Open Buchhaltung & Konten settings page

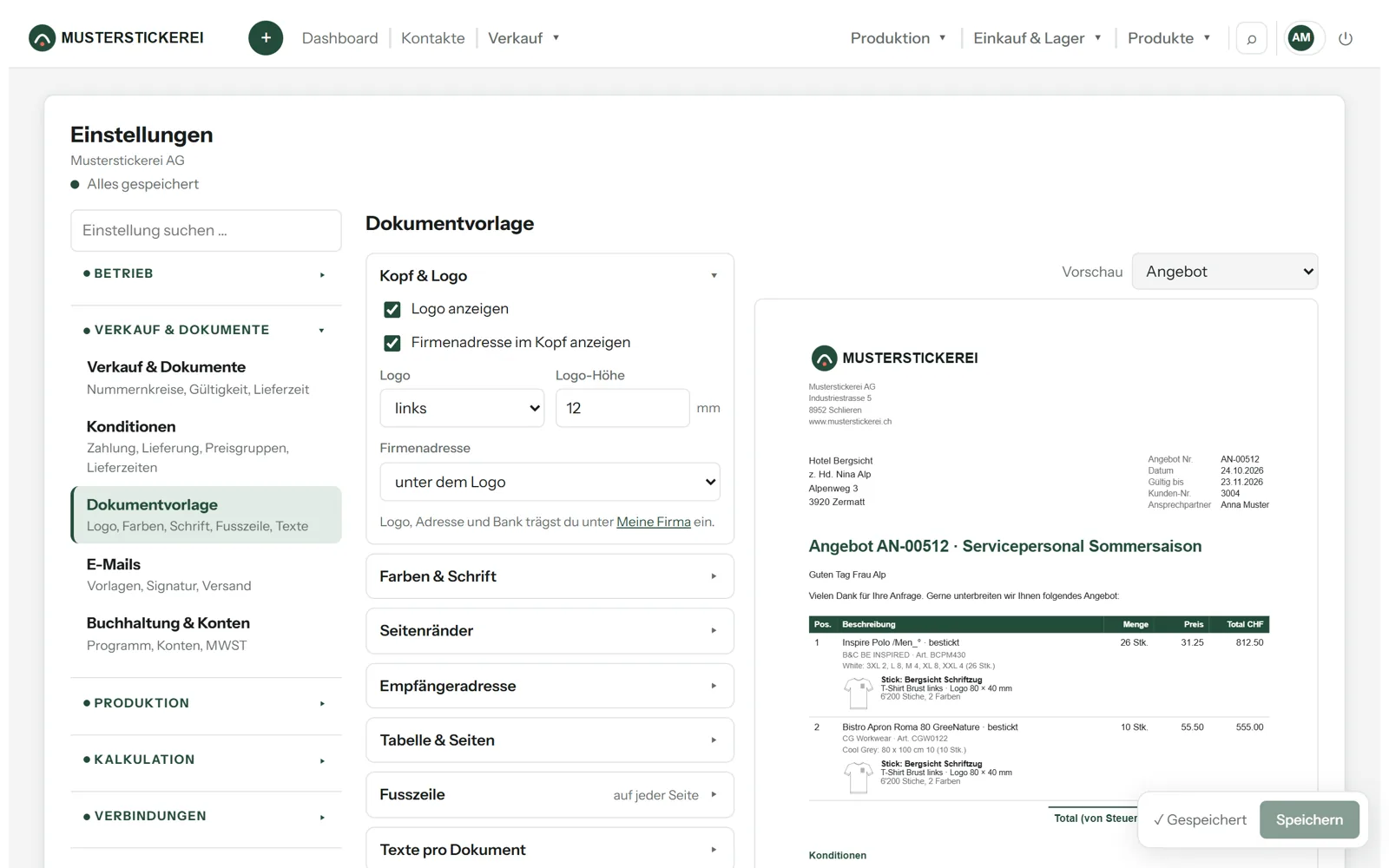coord(206,634)
